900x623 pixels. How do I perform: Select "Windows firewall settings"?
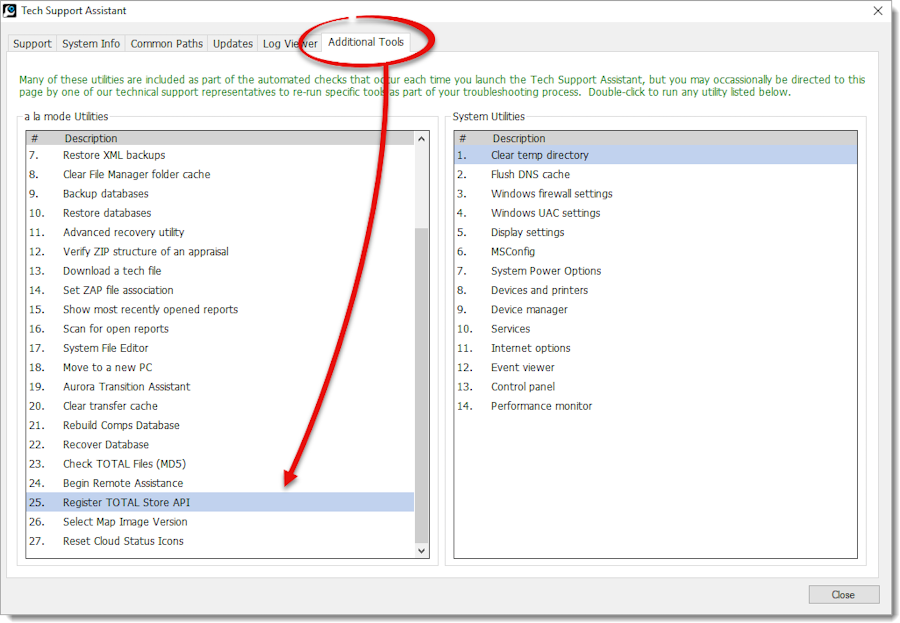(655, 194)
